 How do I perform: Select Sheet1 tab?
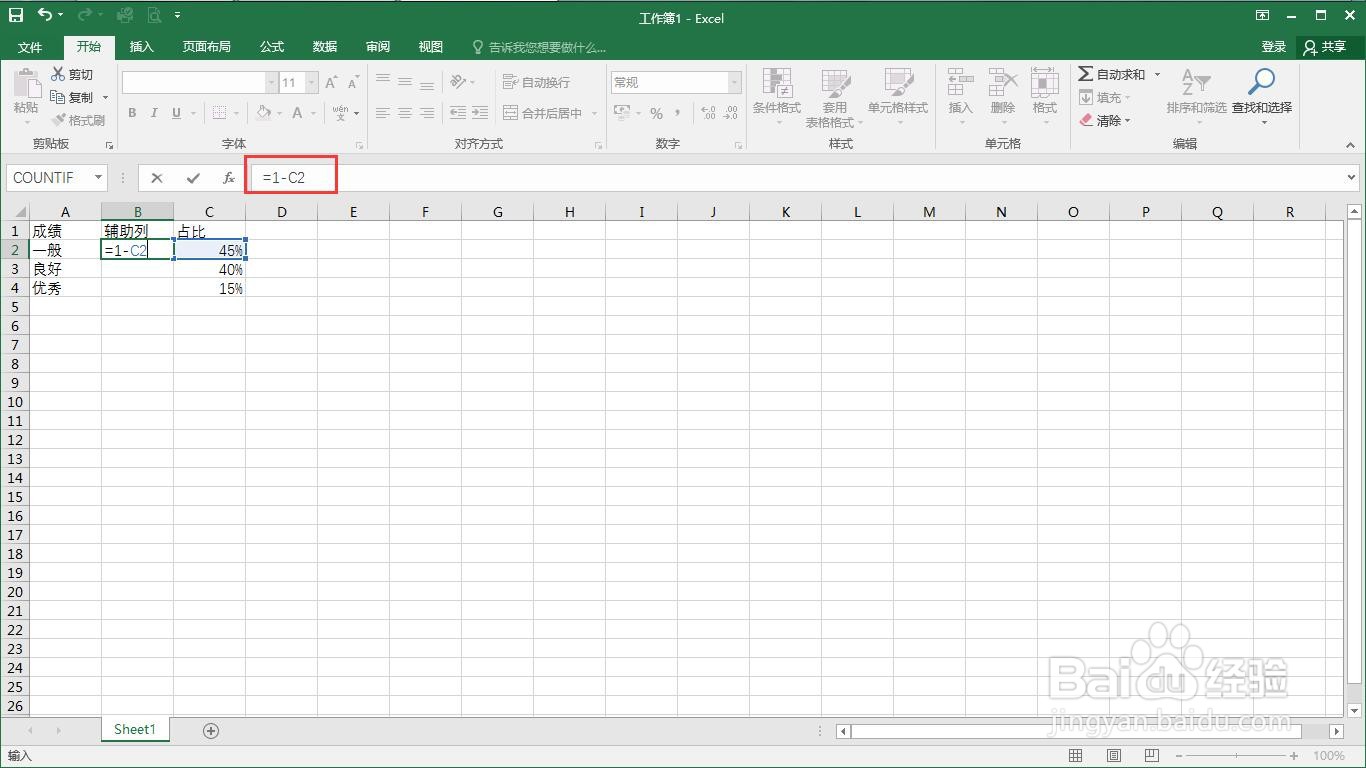pyautogui.click(x=135, y=730)
